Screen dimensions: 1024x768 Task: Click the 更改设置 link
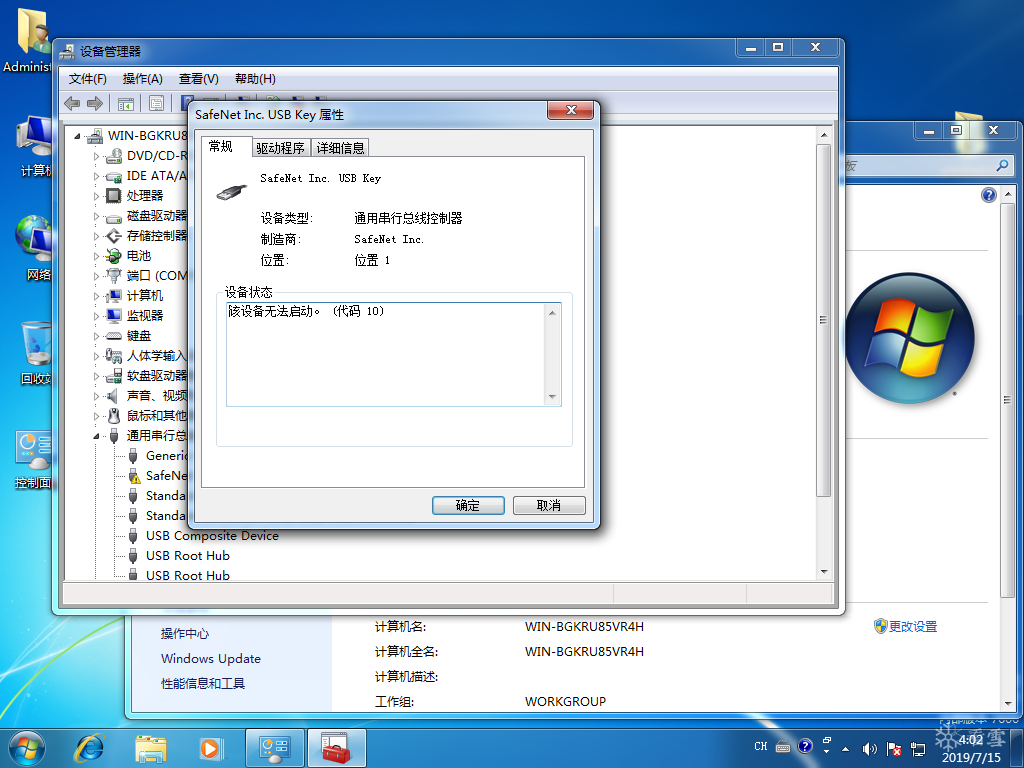(913, 627)
